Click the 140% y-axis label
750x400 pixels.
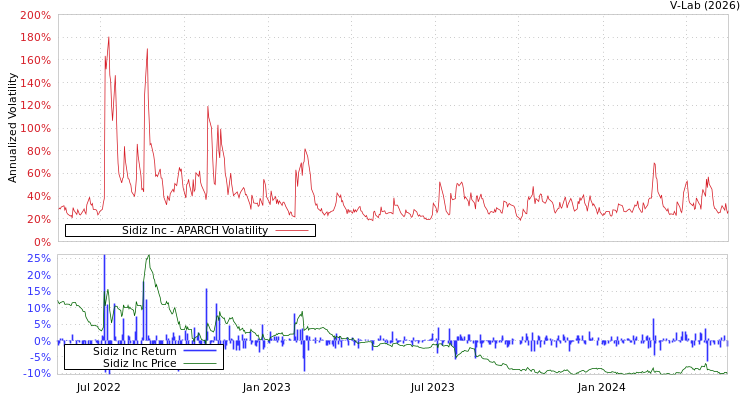(34, 84)
